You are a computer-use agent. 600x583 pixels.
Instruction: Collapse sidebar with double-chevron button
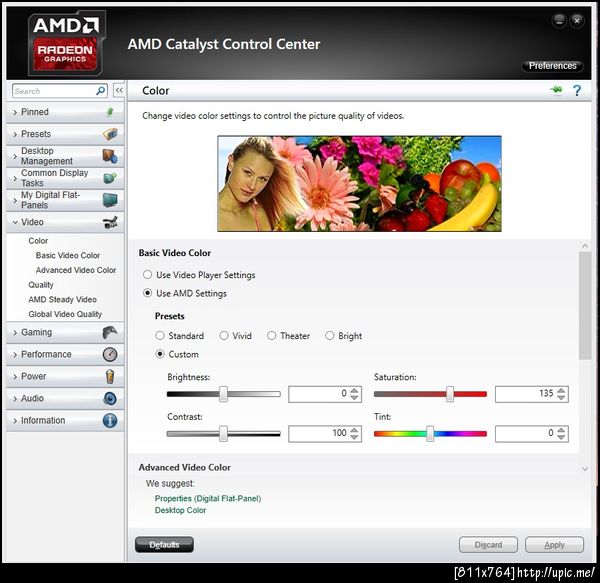[x=119, y=90]
